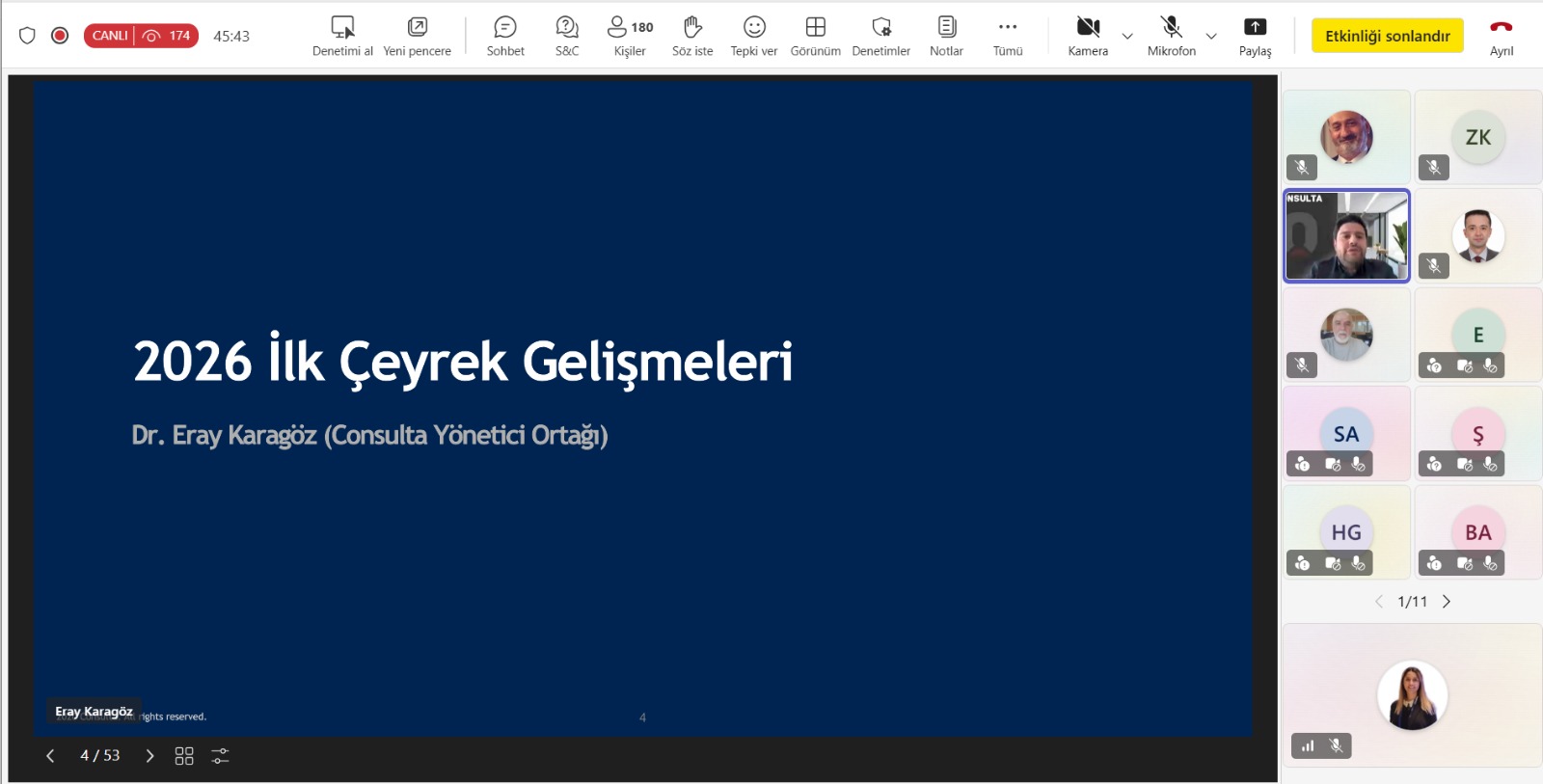Open slide grid view icon
The image size is (1543, 784).
tap(184, 756)
